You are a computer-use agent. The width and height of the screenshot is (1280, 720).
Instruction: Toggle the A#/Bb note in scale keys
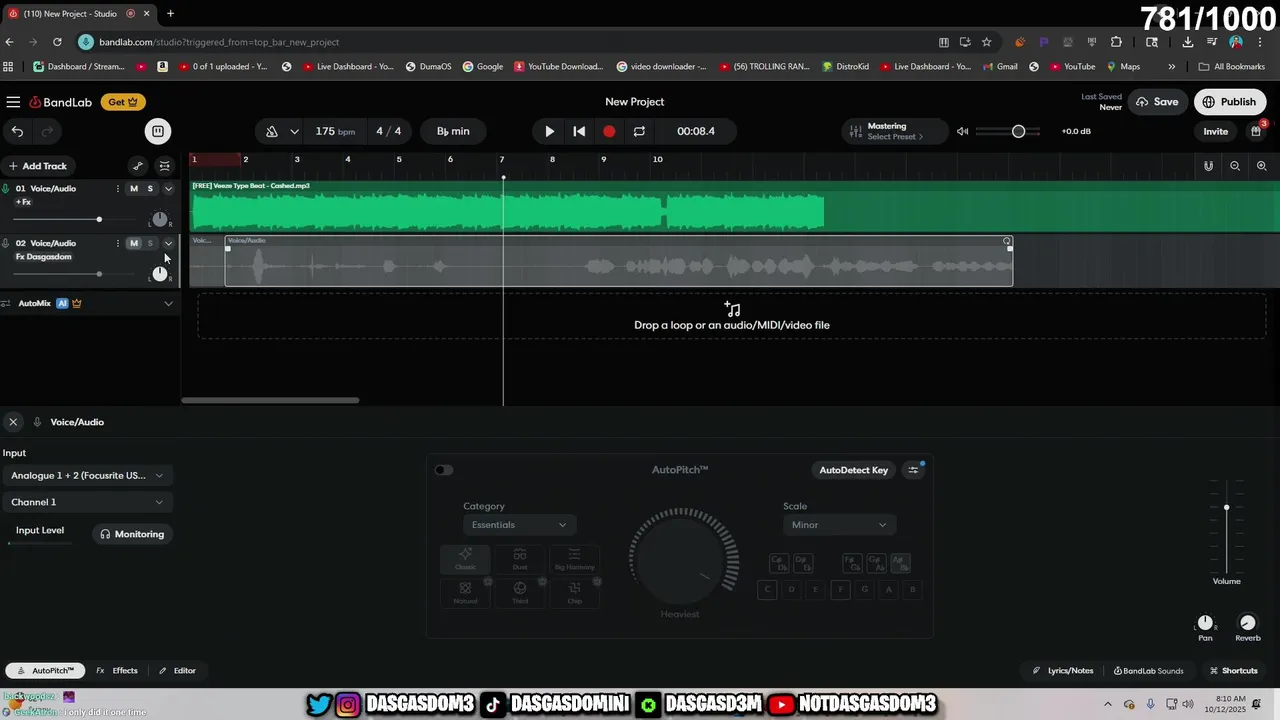[900, 564]
